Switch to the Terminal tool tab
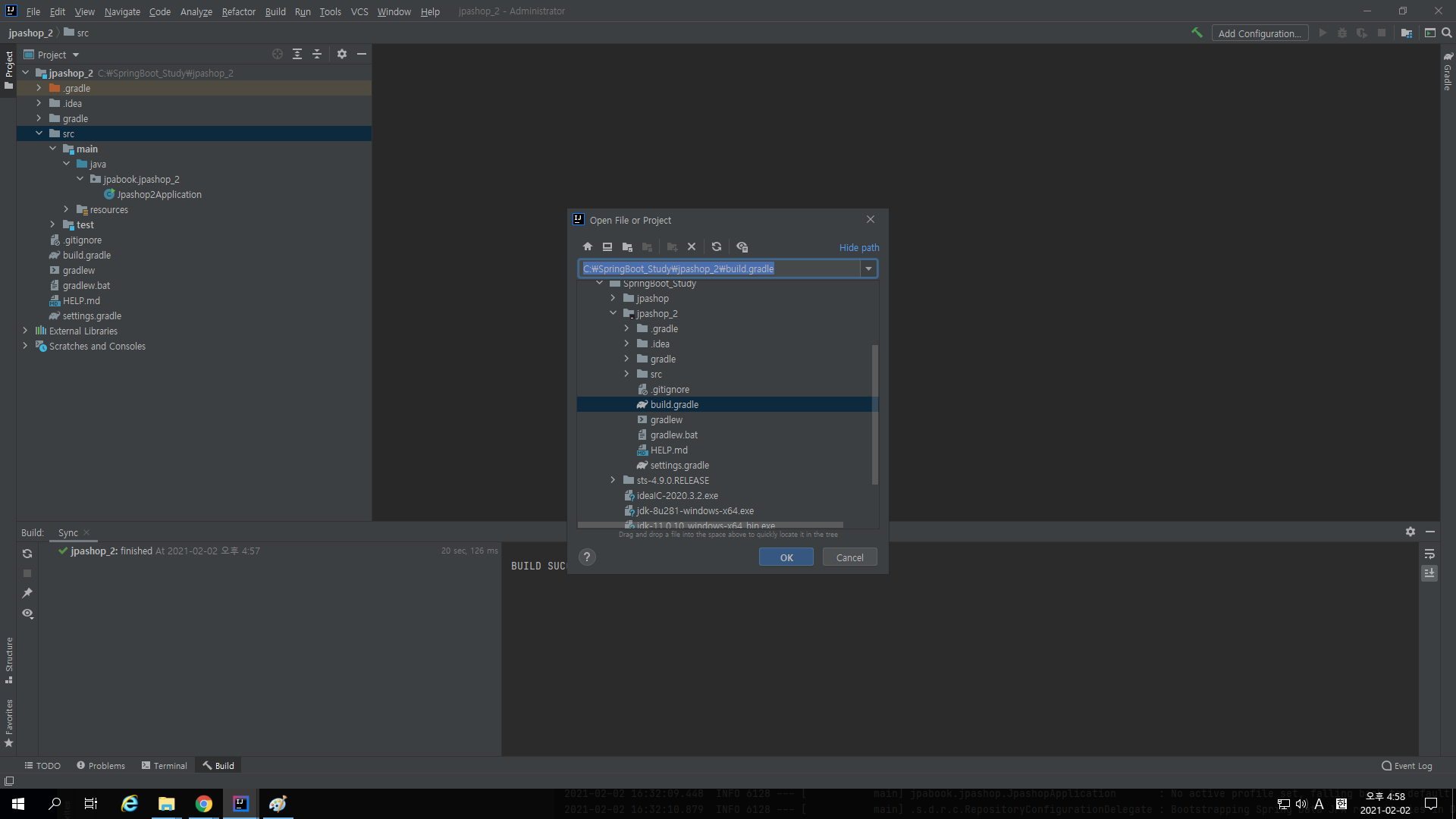 164,766
